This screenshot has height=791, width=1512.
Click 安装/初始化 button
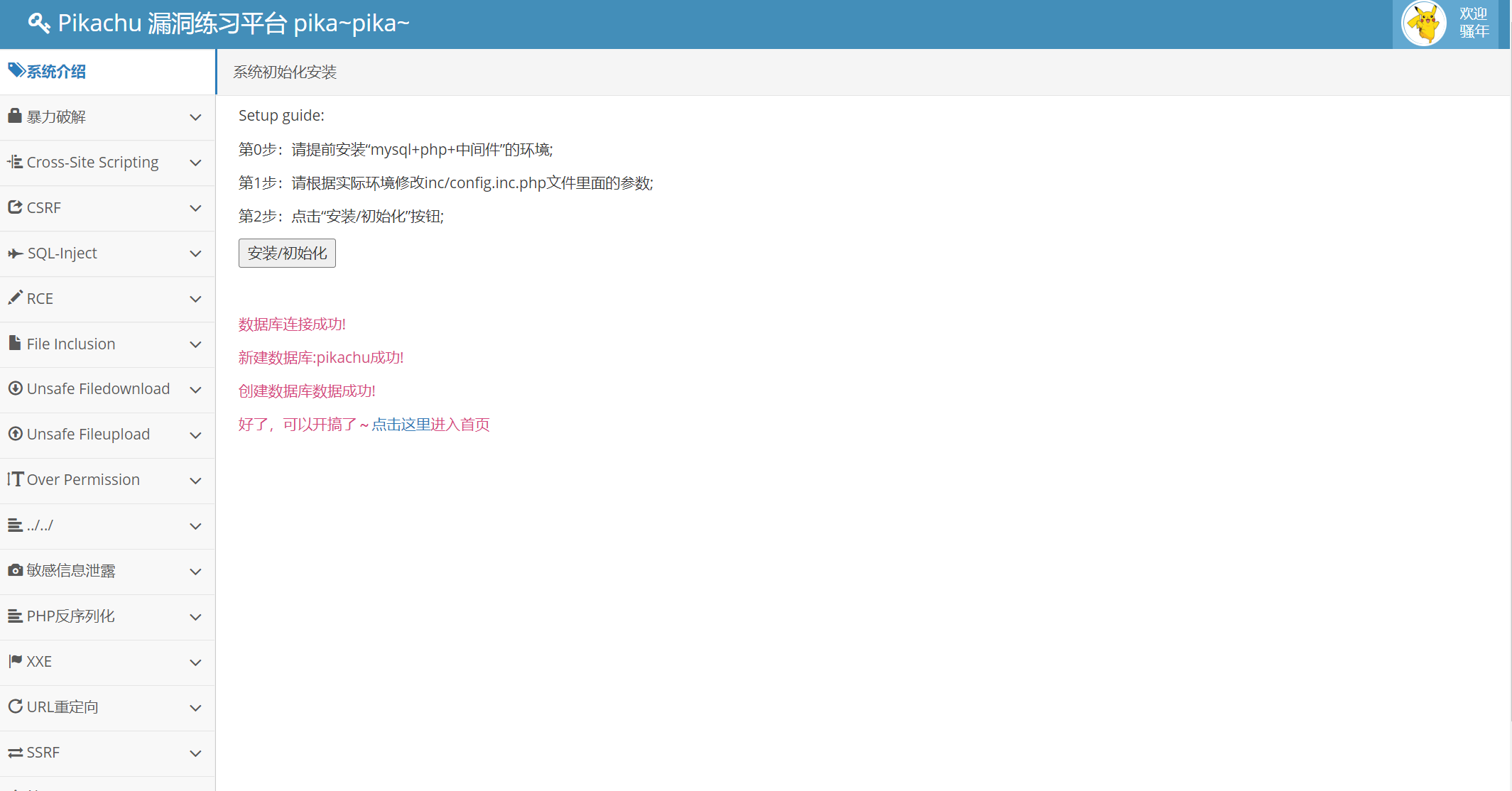(287, 253)
